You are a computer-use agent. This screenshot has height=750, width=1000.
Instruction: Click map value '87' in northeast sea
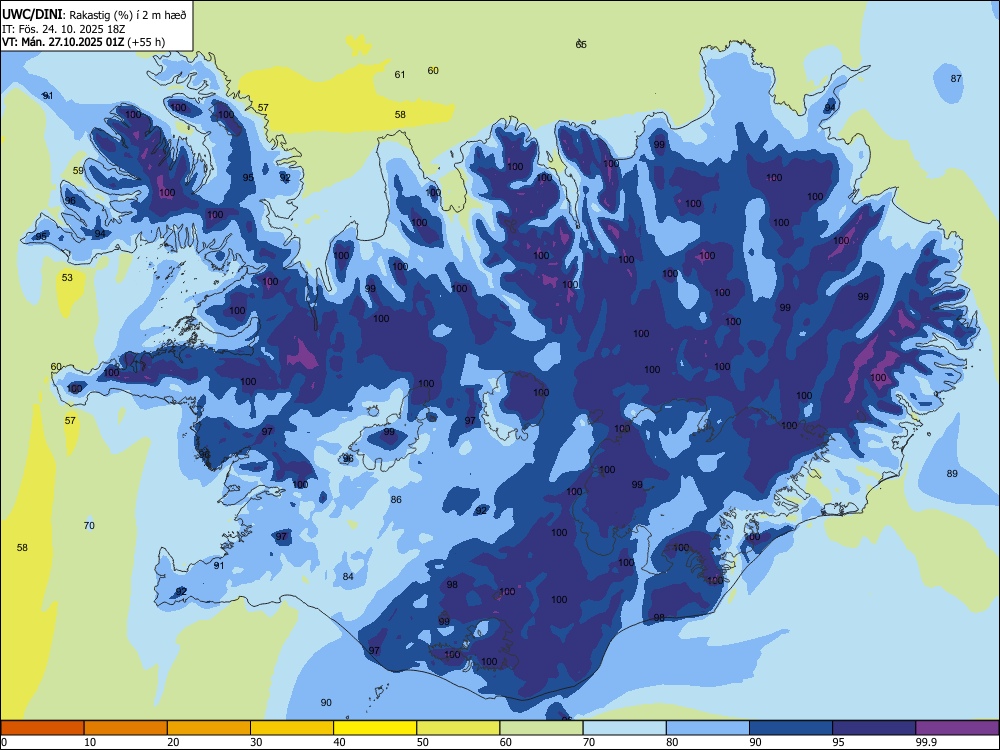(x=956, y=78)
